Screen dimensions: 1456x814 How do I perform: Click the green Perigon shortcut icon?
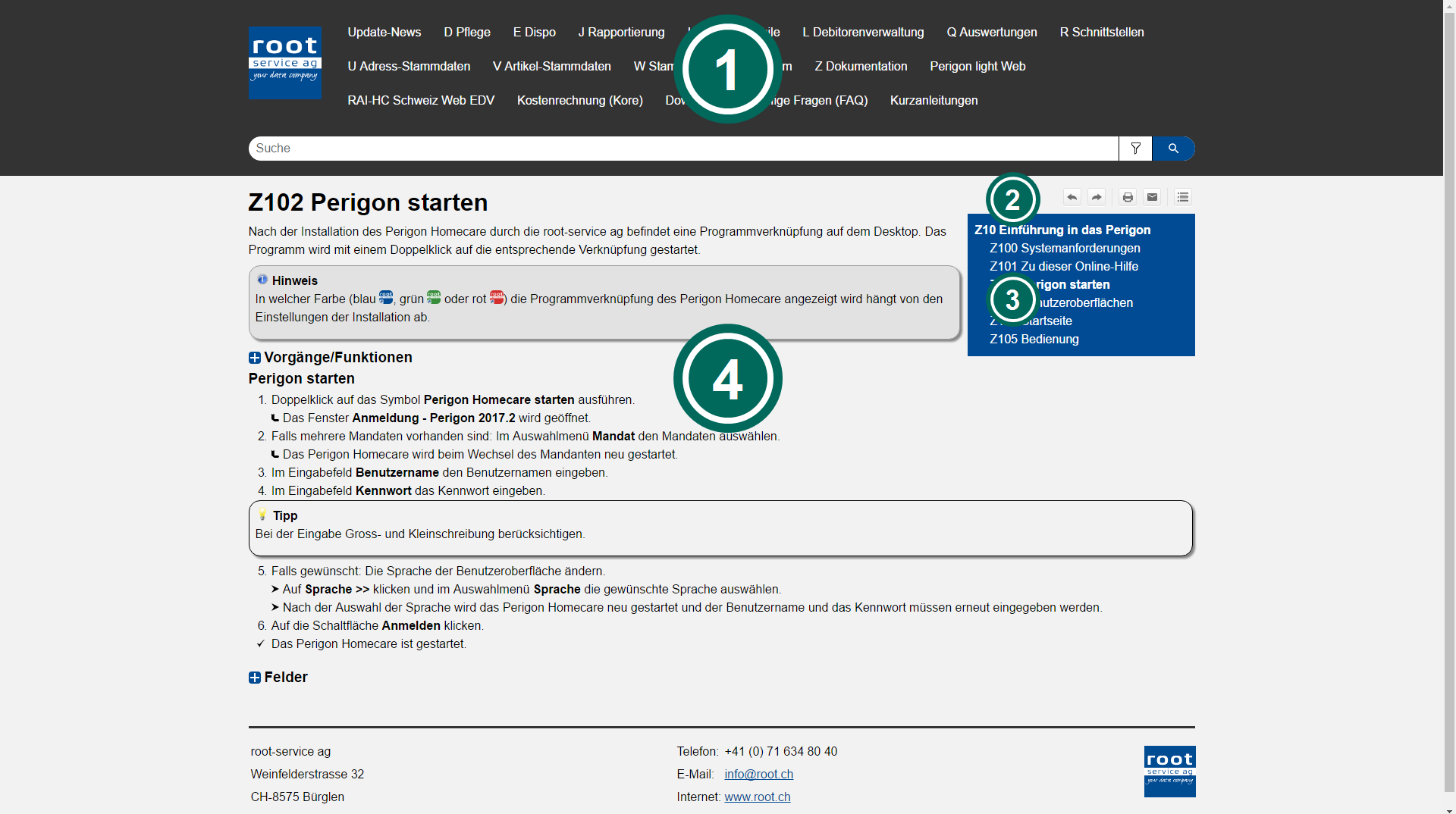[x=434, y=297]
